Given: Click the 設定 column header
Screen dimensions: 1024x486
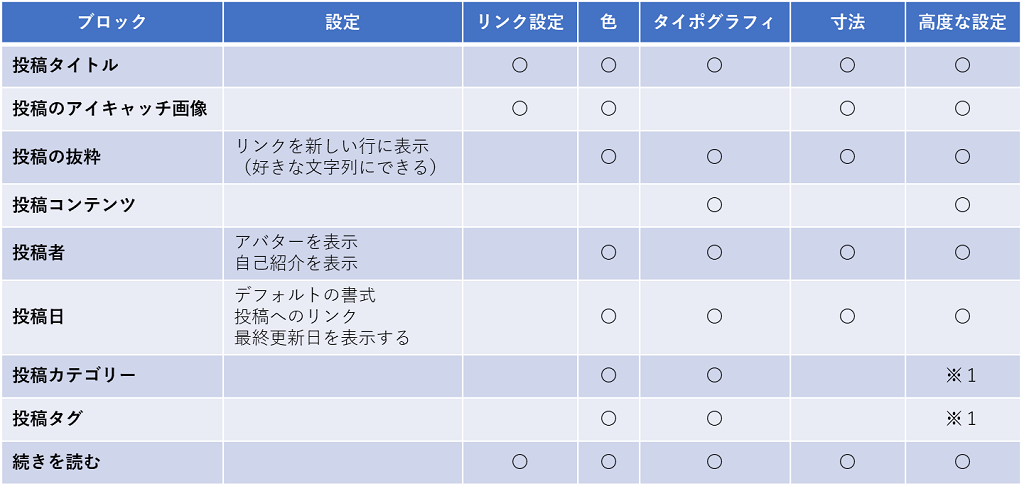Looking at the screenshot, I should pos(343,22).
